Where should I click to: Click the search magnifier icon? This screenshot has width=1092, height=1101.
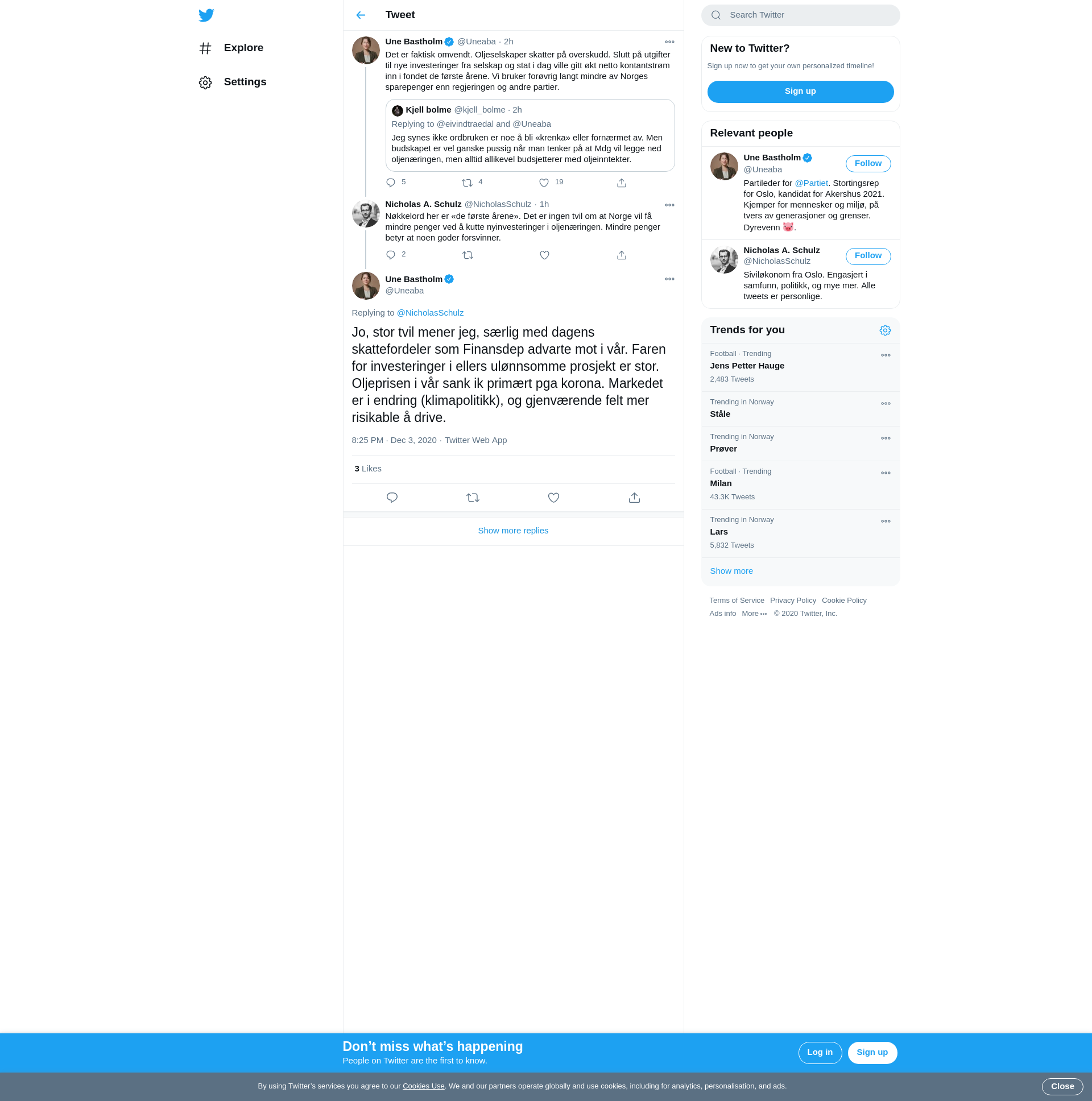point(716,15)
